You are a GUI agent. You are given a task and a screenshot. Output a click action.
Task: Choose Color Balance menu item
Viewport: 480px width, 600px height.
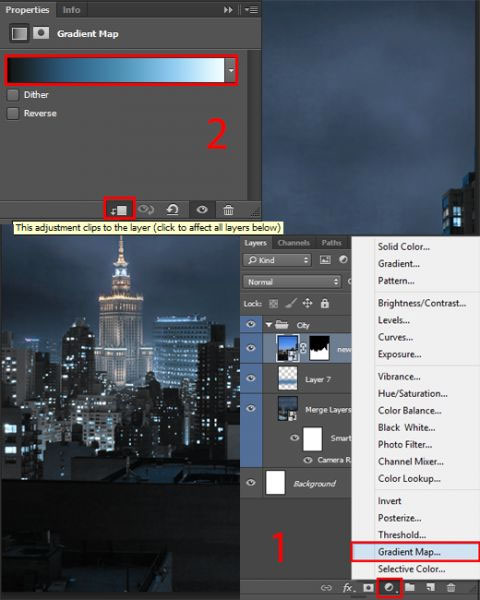tap(410, 411)
